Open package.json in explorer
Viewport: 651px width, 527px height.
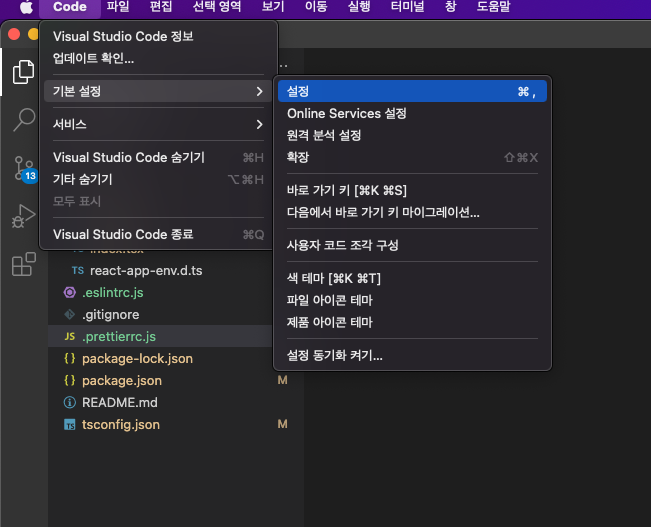pyautogui.click(x=122, y=380)
